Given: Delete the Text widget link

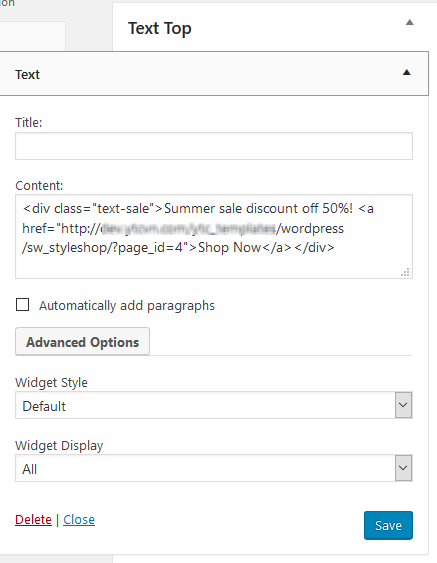Looking at the screenshot, I should point(33,520).
